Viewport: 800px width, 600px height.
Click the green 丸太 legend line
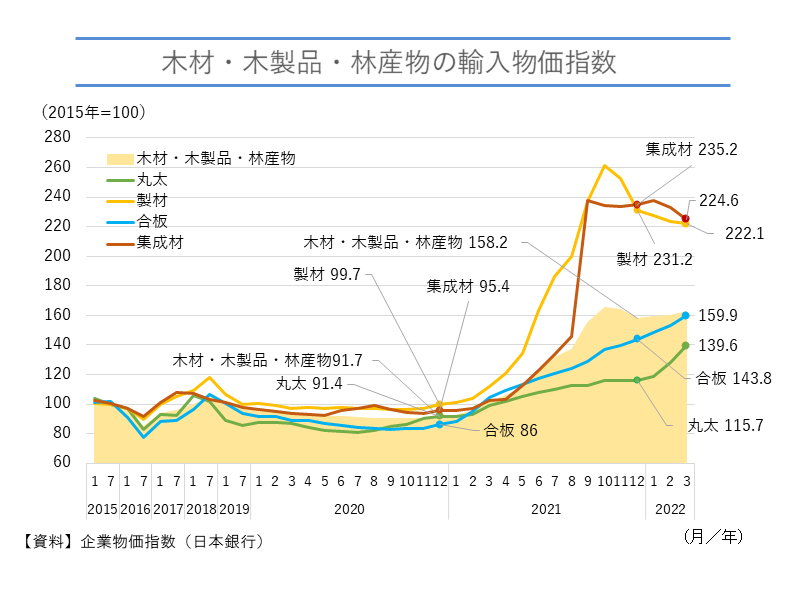click(x=119, y=180)
